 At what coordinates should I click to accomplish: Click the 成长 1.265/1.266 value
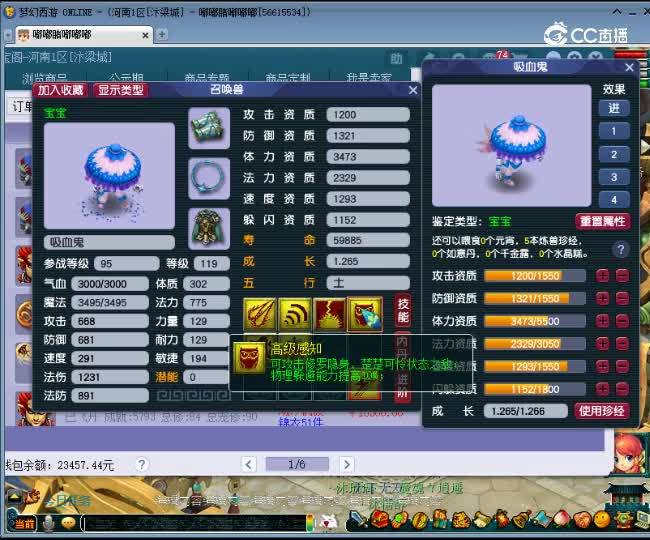(526, 411)
